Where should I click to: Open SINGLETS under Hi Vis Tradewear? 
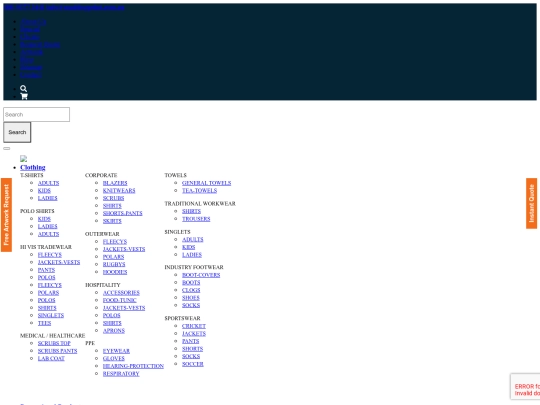point(51,315)
